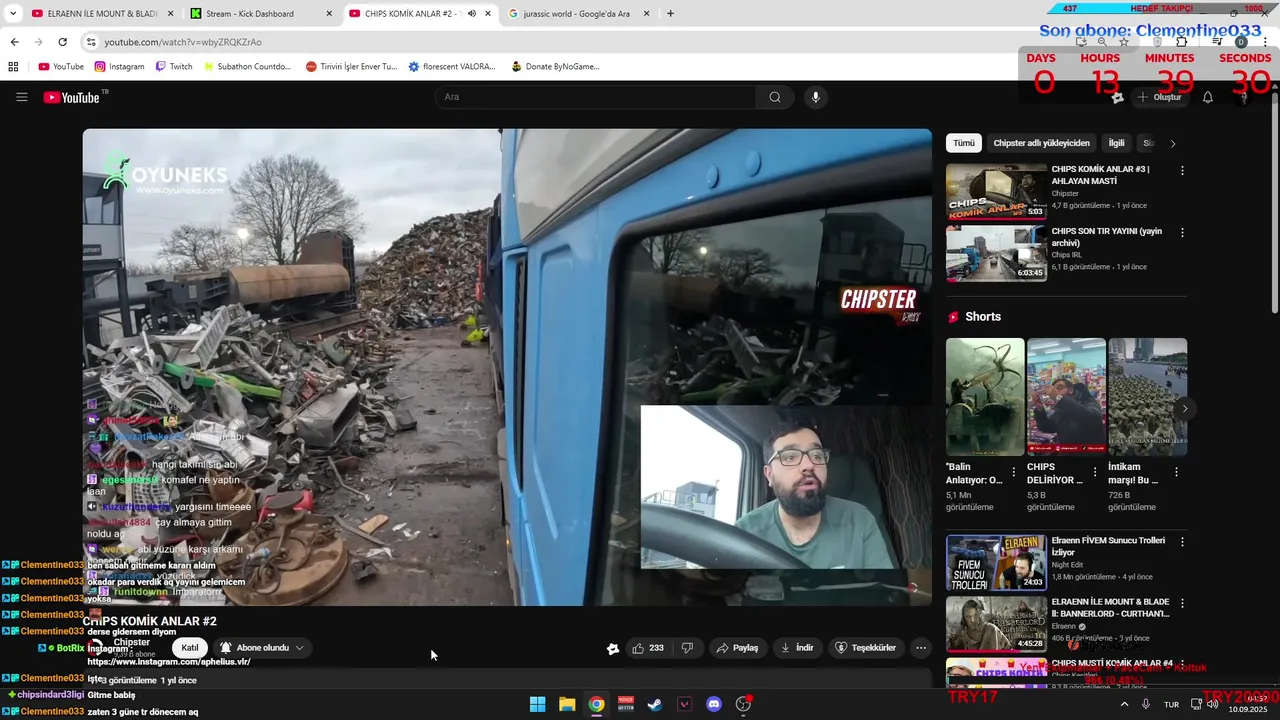The image size is (1280, 720).
Task: Download the video with İndir
Action: click(797, 648)
